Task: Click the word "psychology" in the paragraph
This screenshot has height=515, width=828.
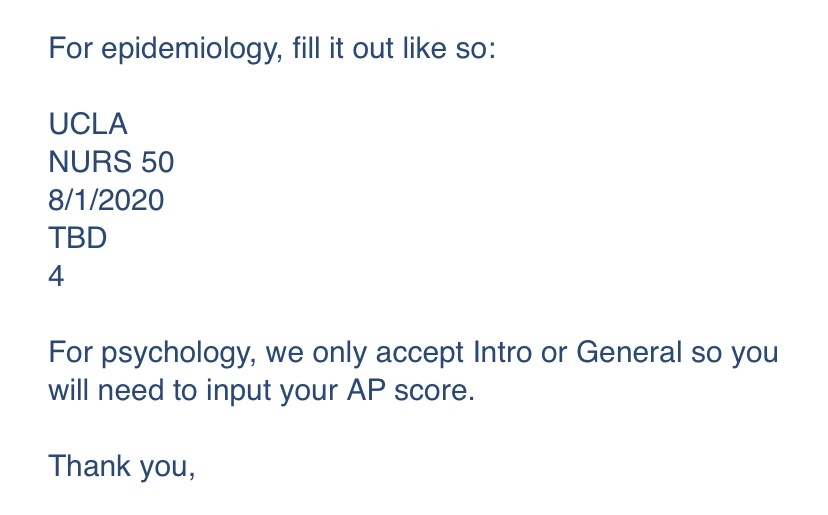Action: coord(179,353)
